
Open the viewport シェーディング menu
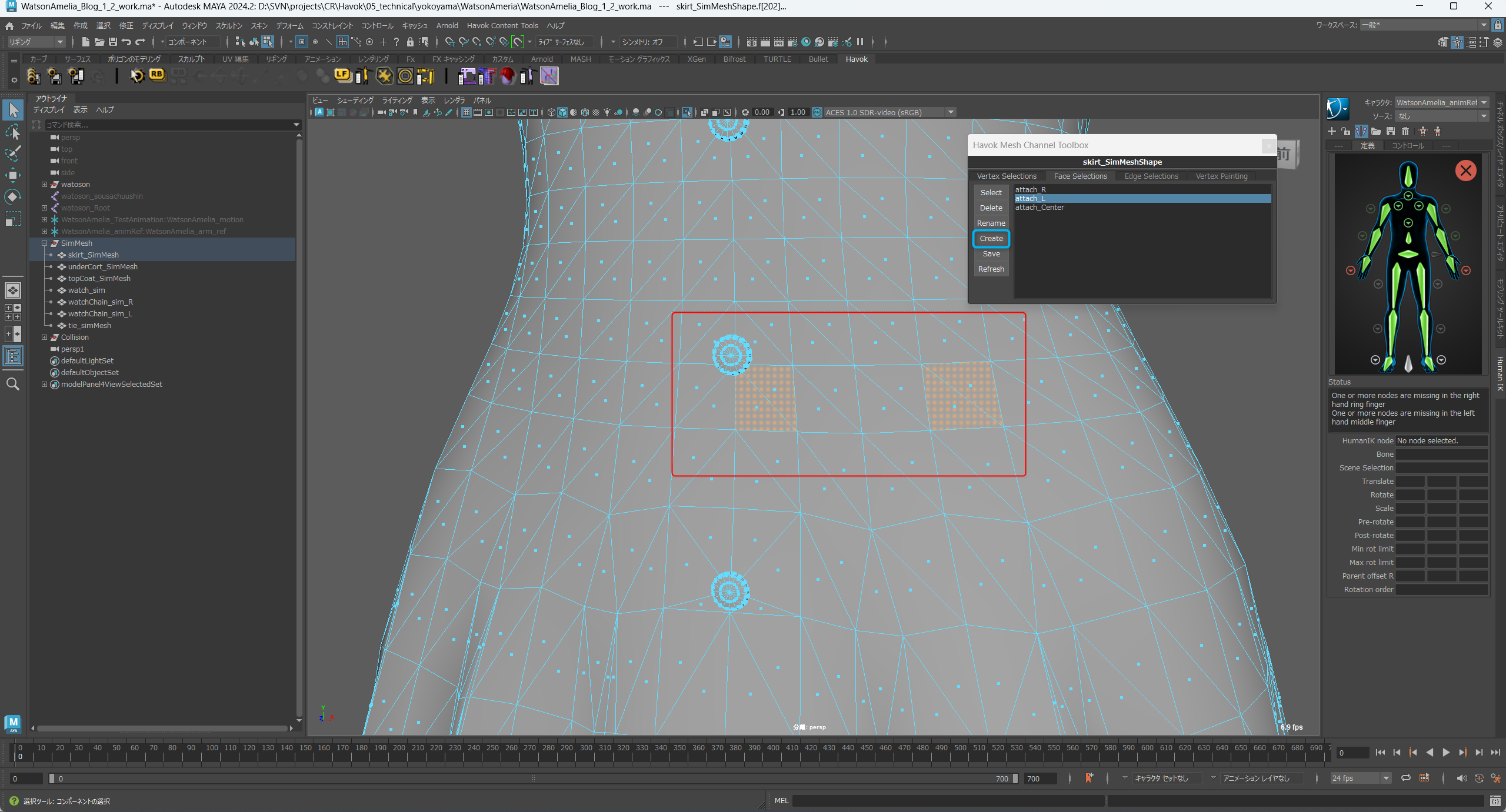pos(355,100)
